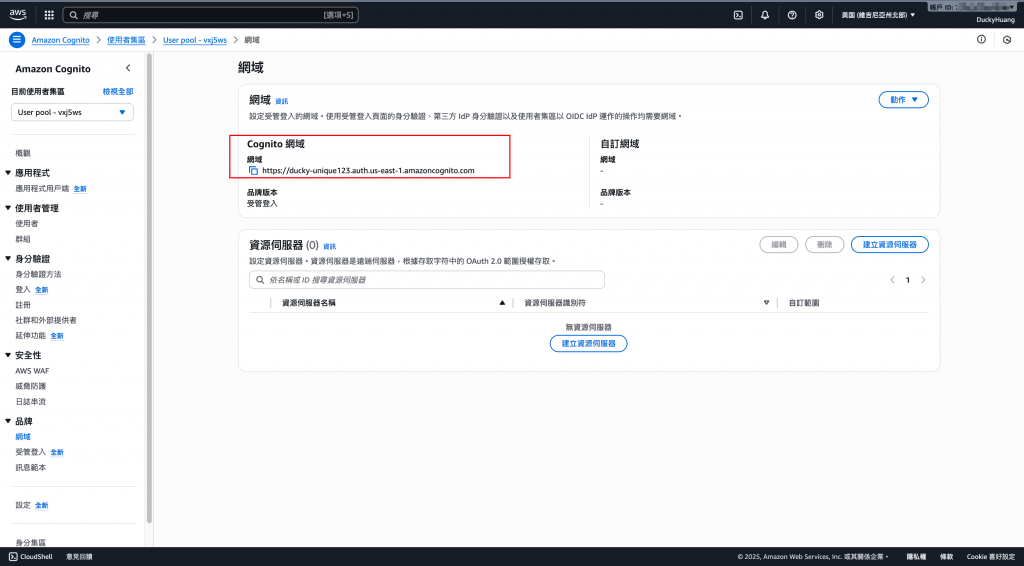Open 使用者 in the sidebar
Screen dimensions: 1024x566
point(27,224)
